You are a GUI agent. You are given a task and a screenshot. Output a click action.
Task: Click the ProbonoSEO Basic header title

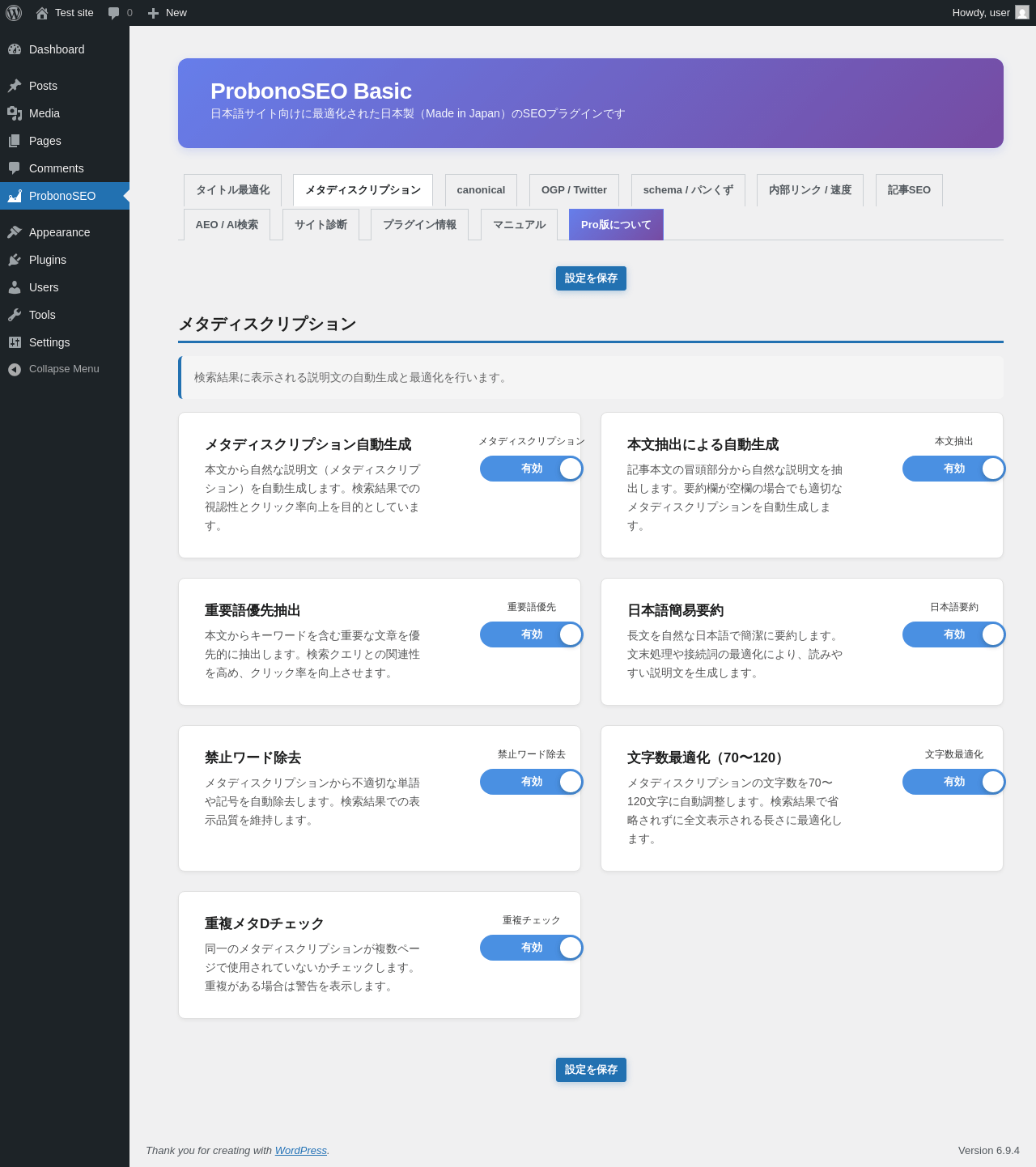[311, 91]
